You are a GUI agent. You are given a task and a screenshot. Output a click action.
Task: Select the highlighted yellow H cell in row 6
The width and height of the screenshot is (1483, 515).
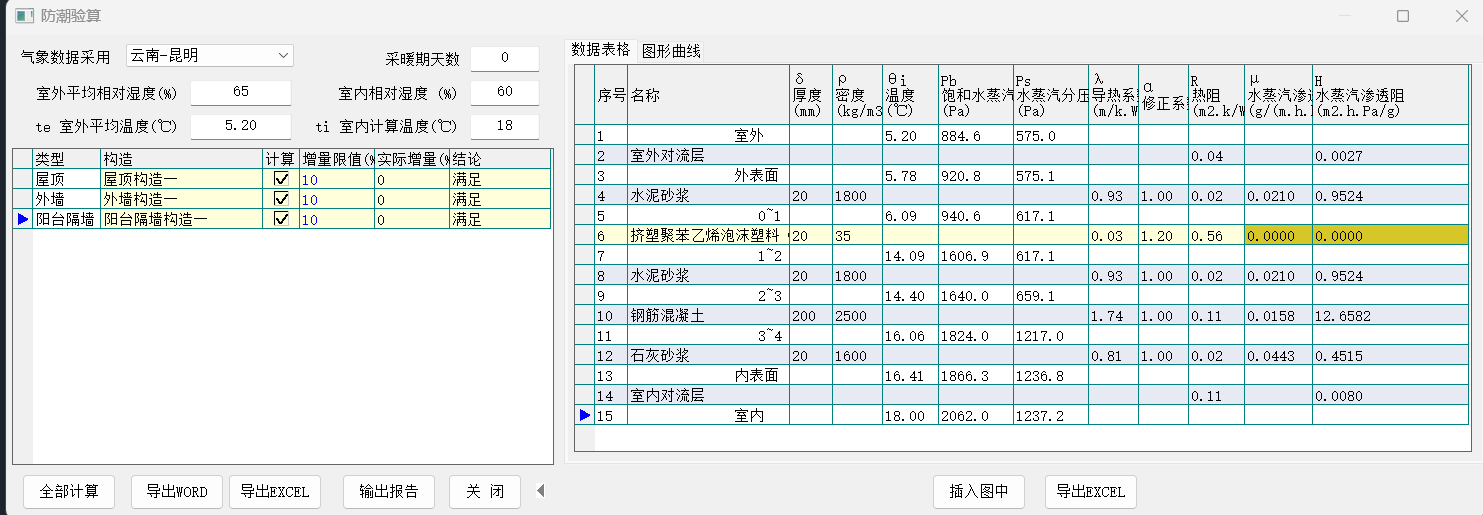point(1390,234)
